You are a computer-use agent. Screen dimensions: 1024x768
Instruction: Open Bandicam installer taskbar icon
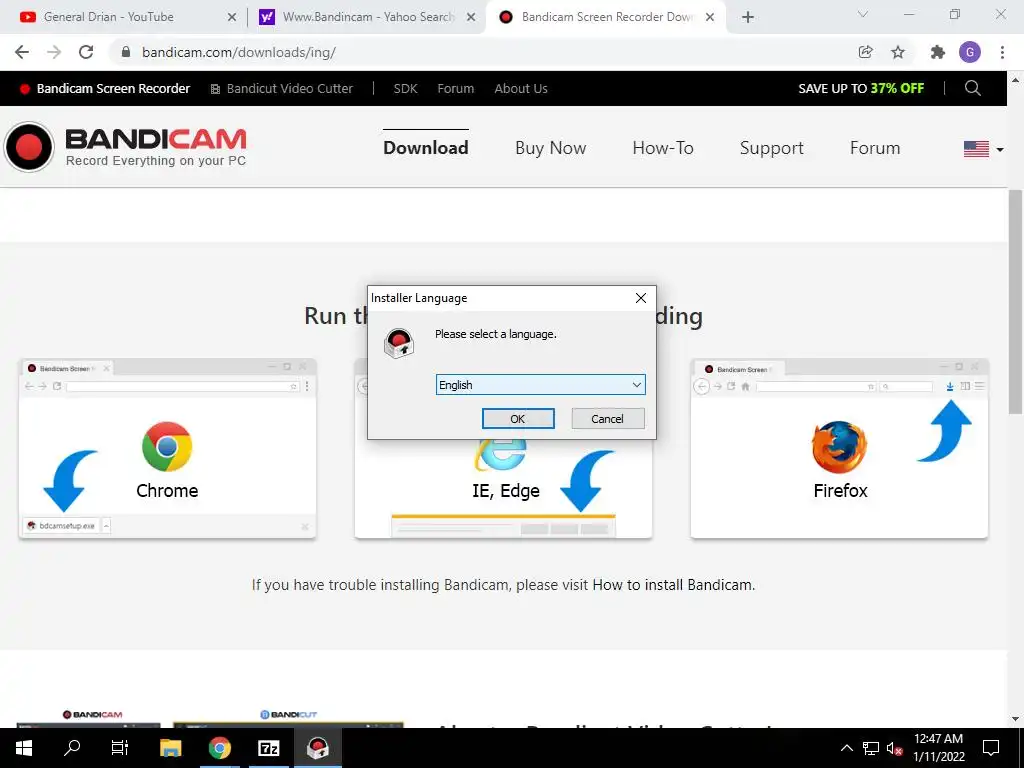pyautogui.click(x=318, y=748)
